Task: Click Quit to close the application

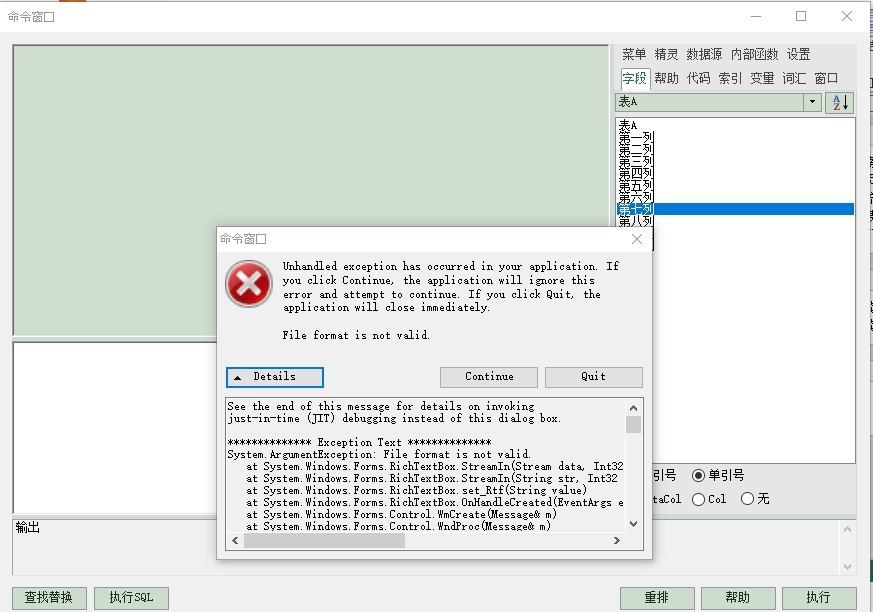Action: tap(594, 377)
